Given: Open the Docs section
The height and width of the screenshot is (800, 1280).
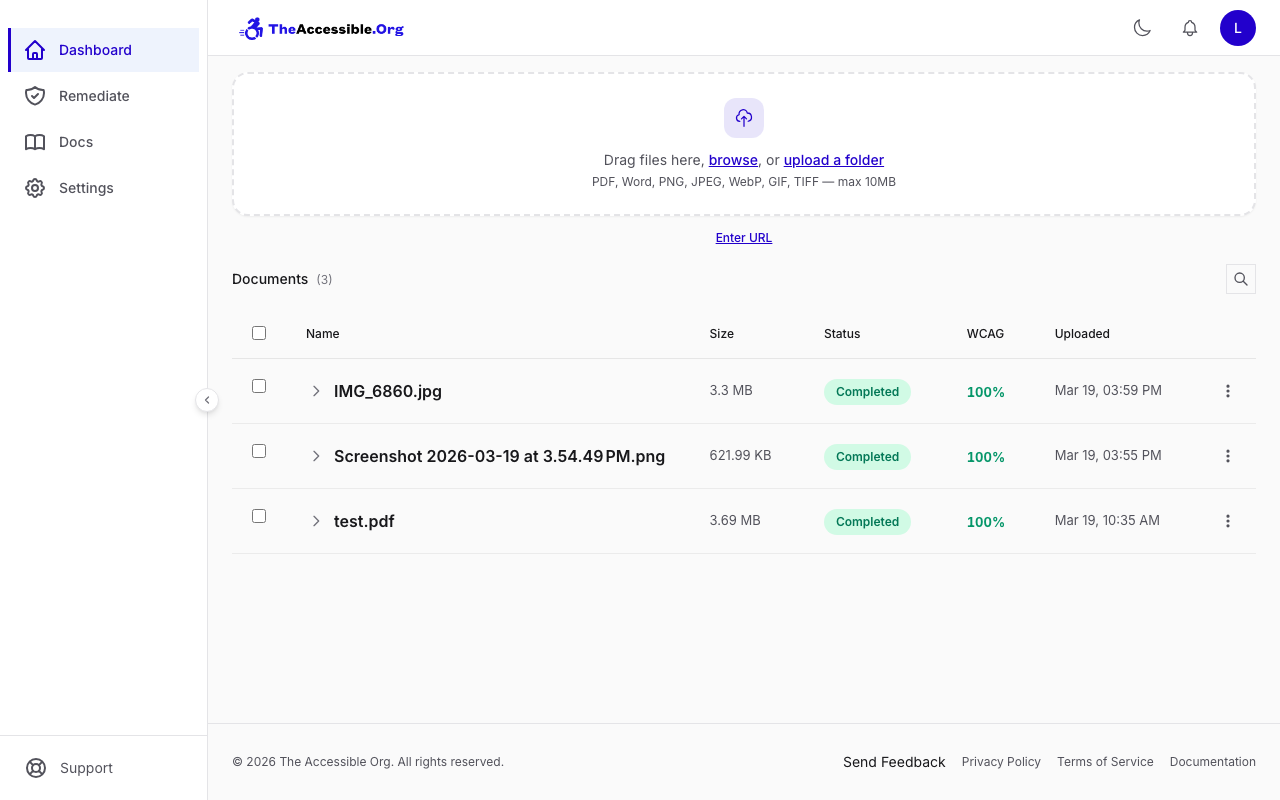Looking at the screenshot, I should (74, 142).
